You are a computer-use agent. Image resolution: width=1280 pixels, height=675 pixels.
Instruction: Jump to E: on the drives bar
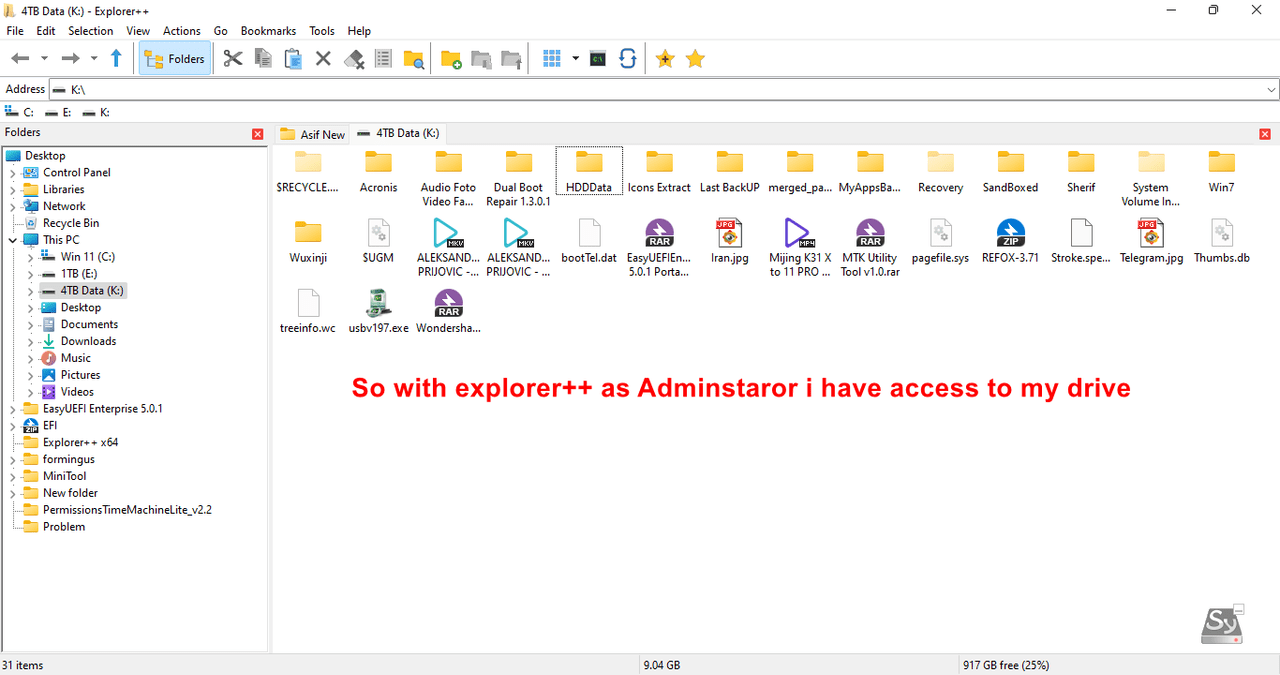pyautogui.click(x=58, y=112)
